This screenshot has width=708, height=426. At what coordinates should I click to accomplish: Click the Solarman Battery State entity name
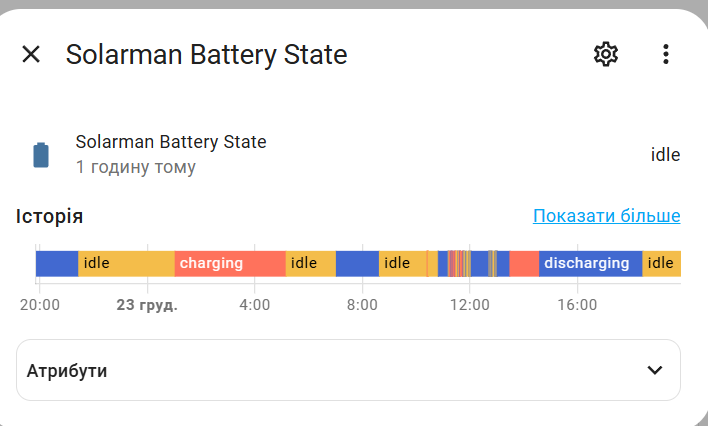click(x=171, y=142)
